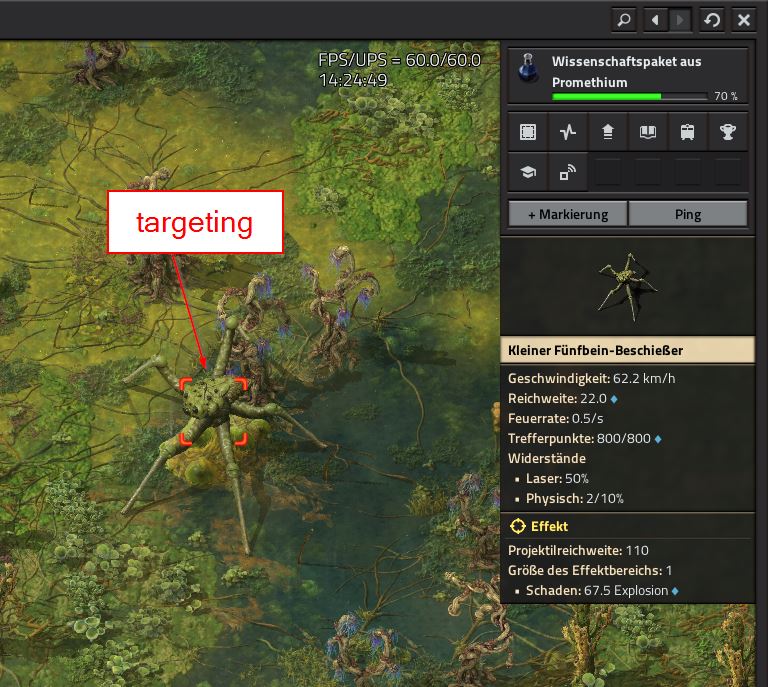This screenshot has width=768, height=687.
Task: Click the Kleiner Fünfbein-Beschießer title bar
Action: click(x=627, y=350)
